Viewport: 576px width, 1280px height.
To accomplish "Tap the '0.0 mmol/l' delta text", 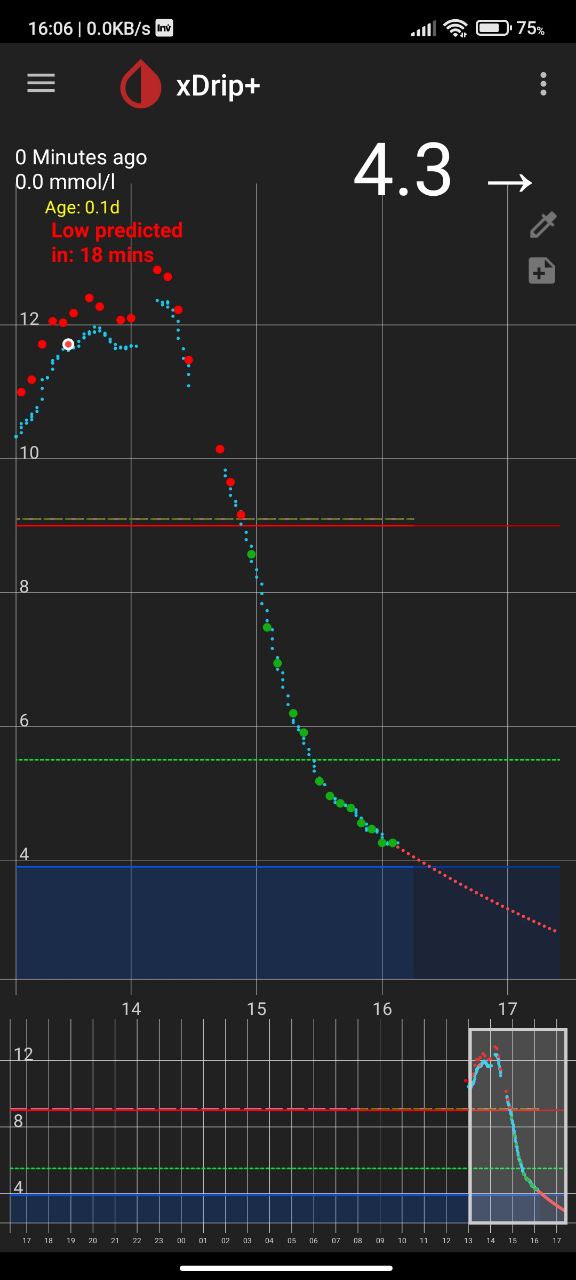I will coord(65,182).
